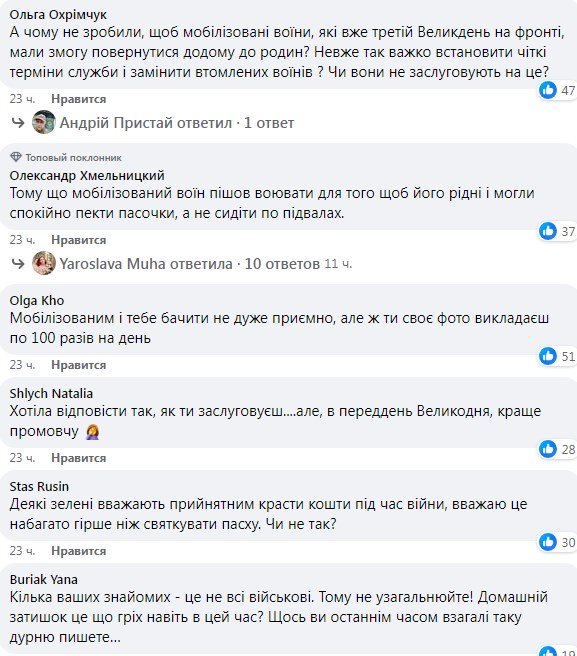Click Нравится under Olga Kho's comment
The width and height of the screenshot is (577, 656).
pyautogui.click(x=79, y=365)
